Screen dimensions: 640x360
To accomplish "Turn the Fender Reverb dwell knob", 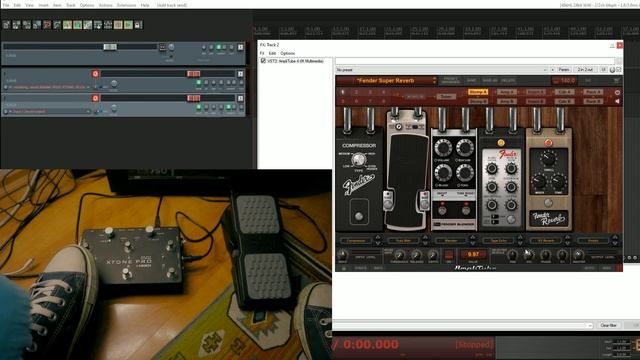I will click(548, 159).
